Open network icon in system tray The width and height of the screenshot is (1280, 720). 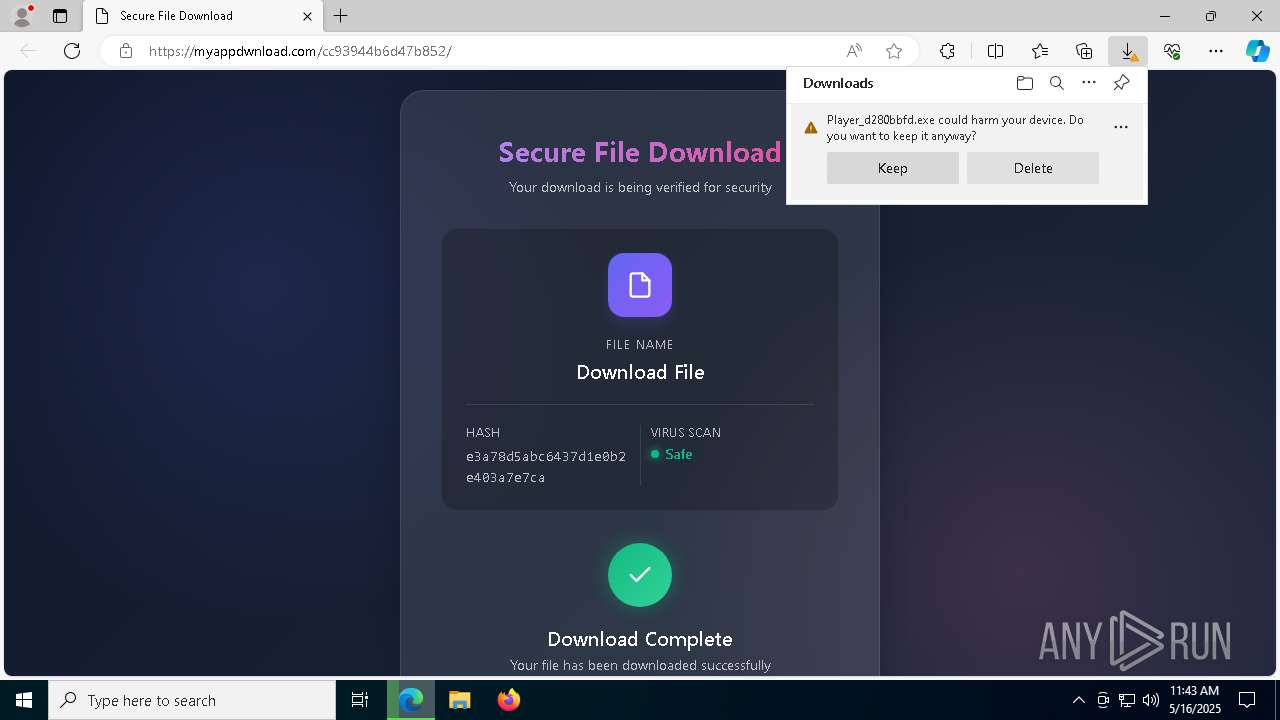[x=1127, y=700]
